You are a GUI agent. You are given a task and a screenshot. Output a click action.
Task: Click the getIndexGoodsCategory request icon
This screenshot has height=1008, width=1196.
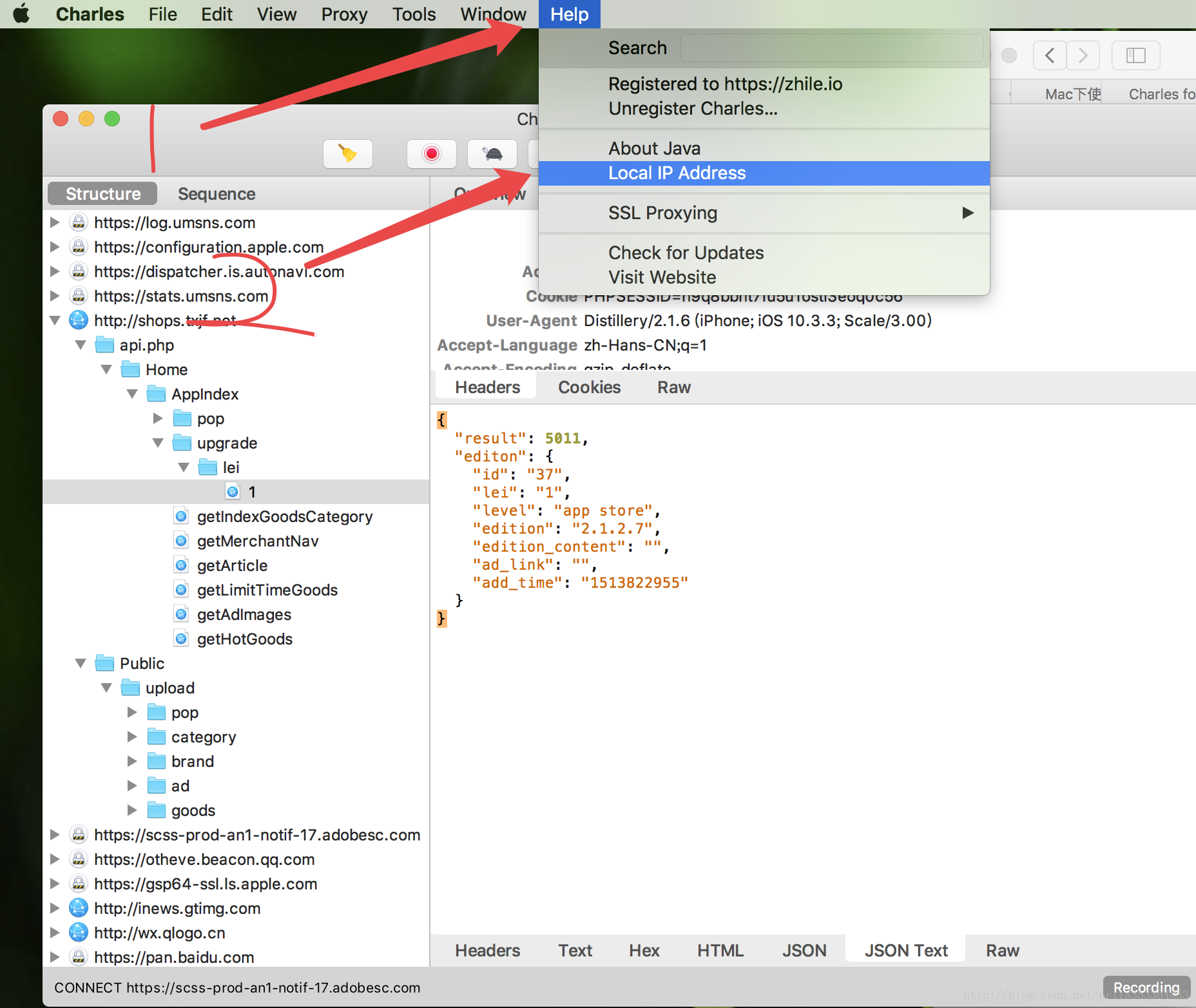pyautogui.click(x=182, y=516)
